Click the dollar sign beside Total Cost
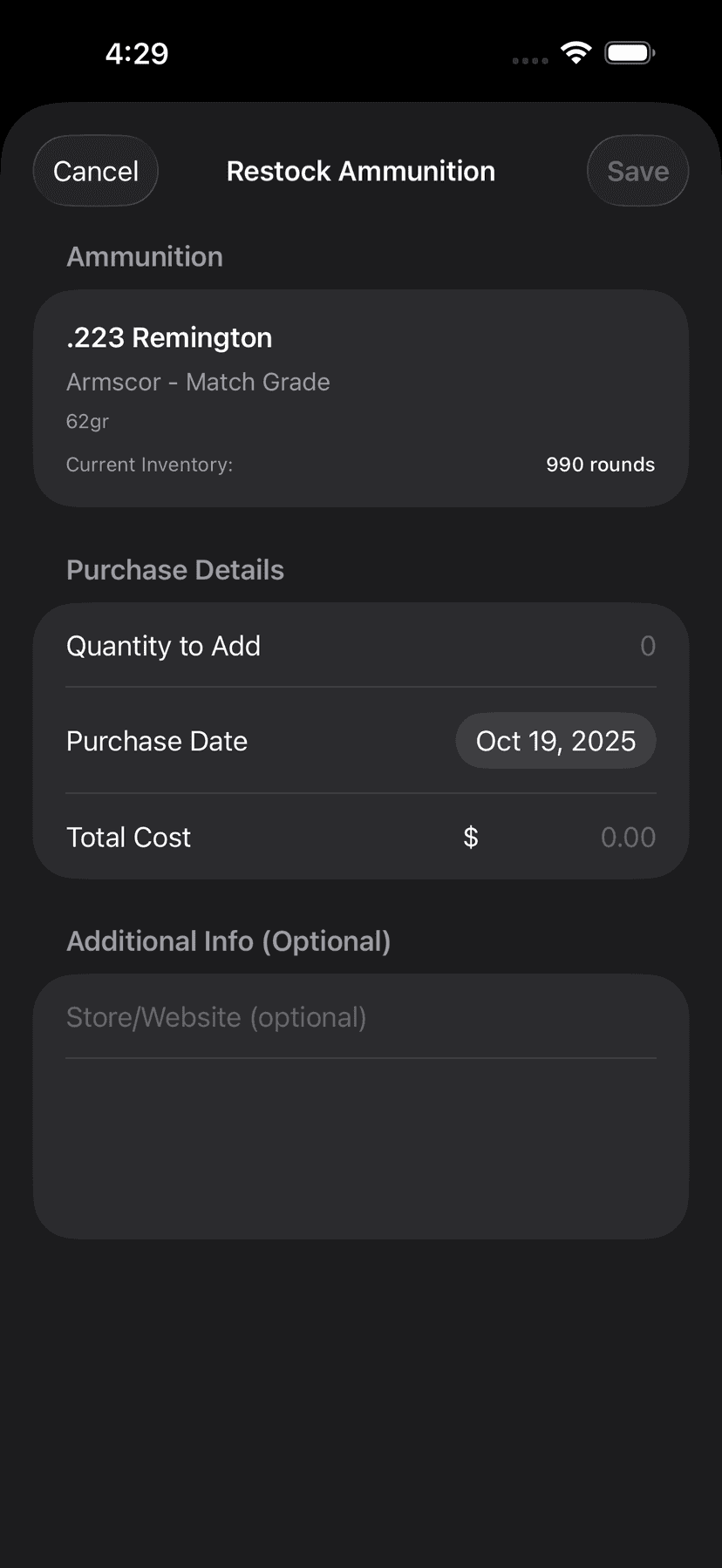This screenshot has width=722, height=1568. click(471, 838)
